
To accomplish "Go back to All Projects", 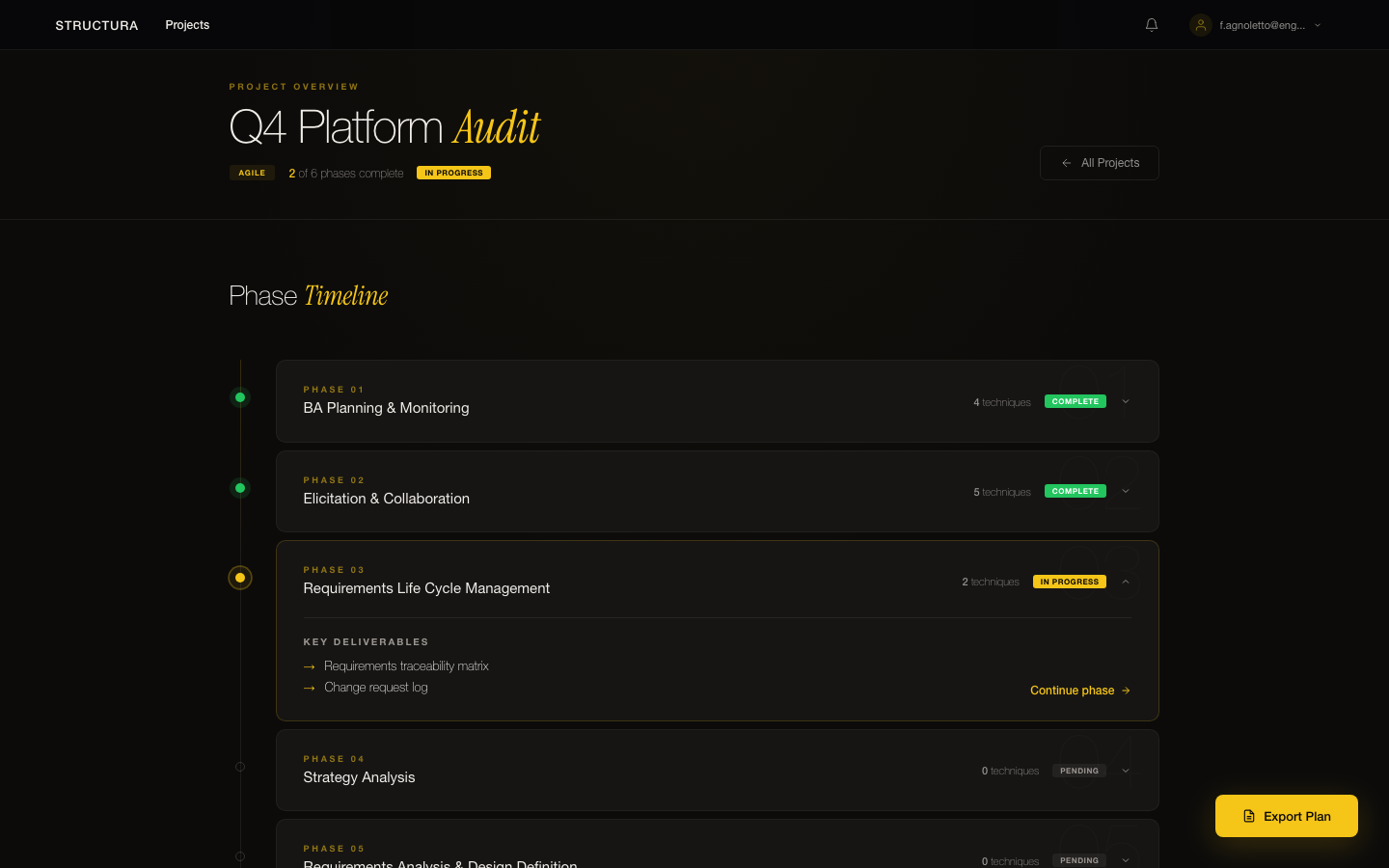I will 1099,163.
